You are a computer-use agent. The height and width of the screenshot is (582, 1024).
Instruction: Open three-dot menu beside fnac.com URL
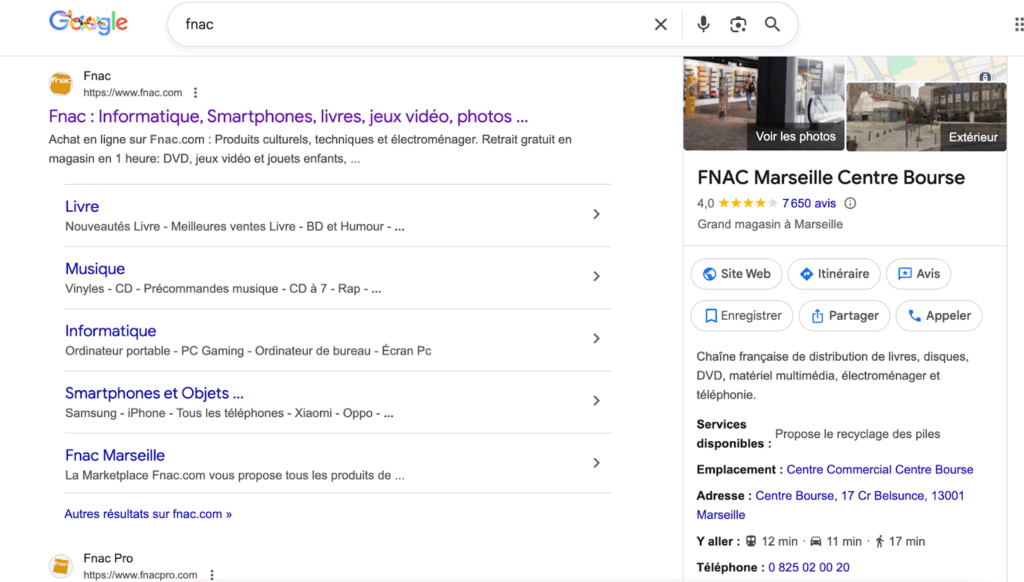[196, 93]
